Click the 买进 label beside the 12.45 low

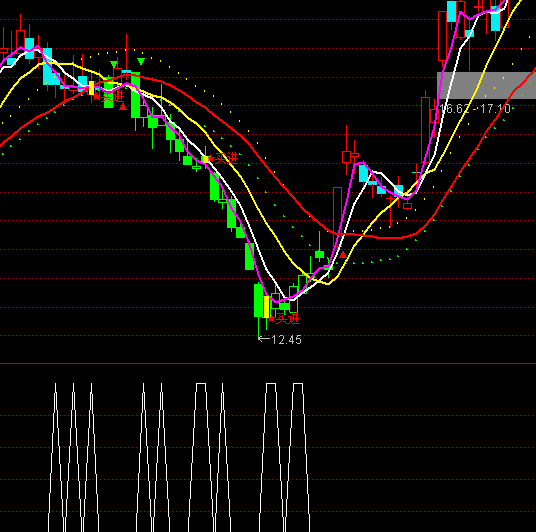(x=287, y=319)
